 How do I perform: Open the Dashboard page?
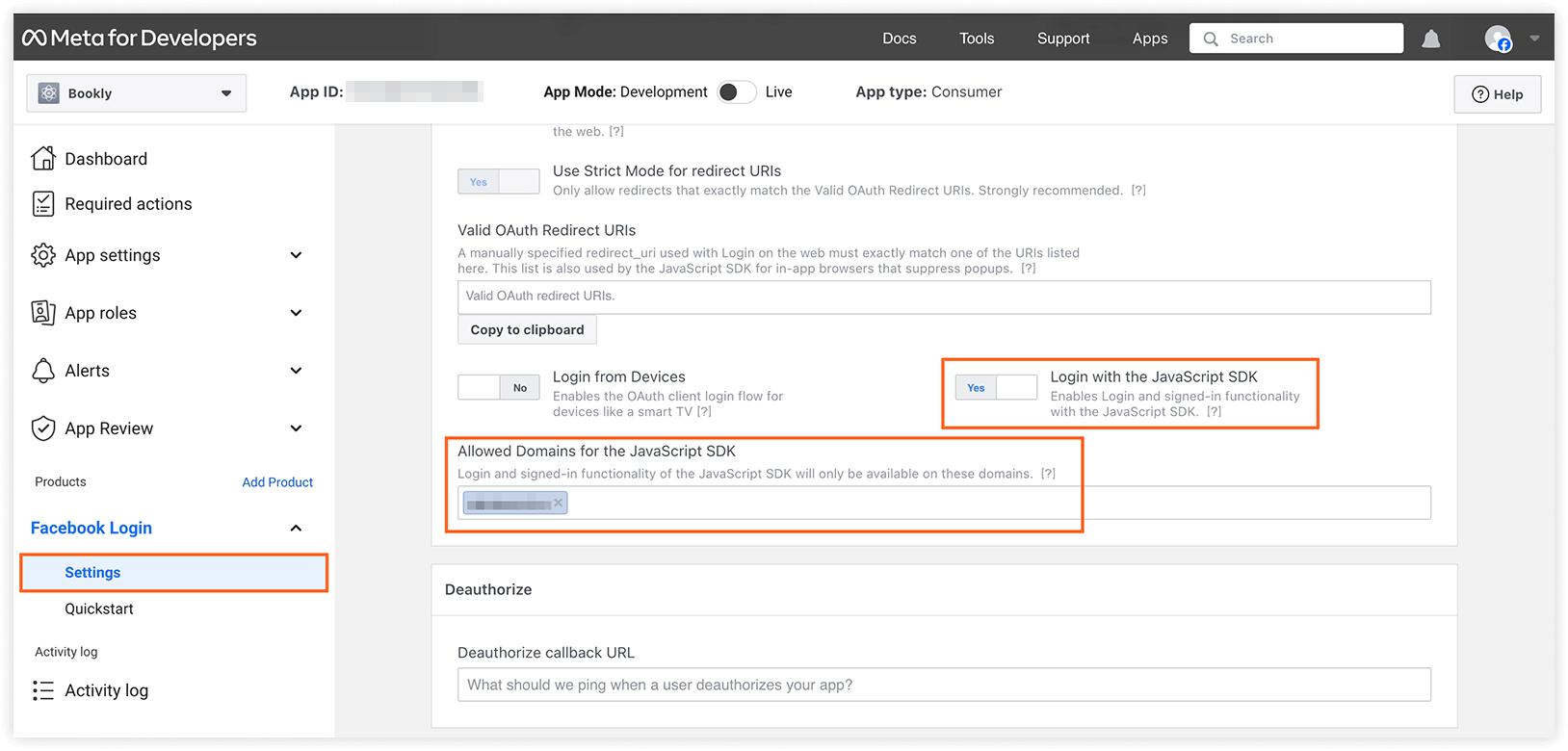[x=106, y=159]
